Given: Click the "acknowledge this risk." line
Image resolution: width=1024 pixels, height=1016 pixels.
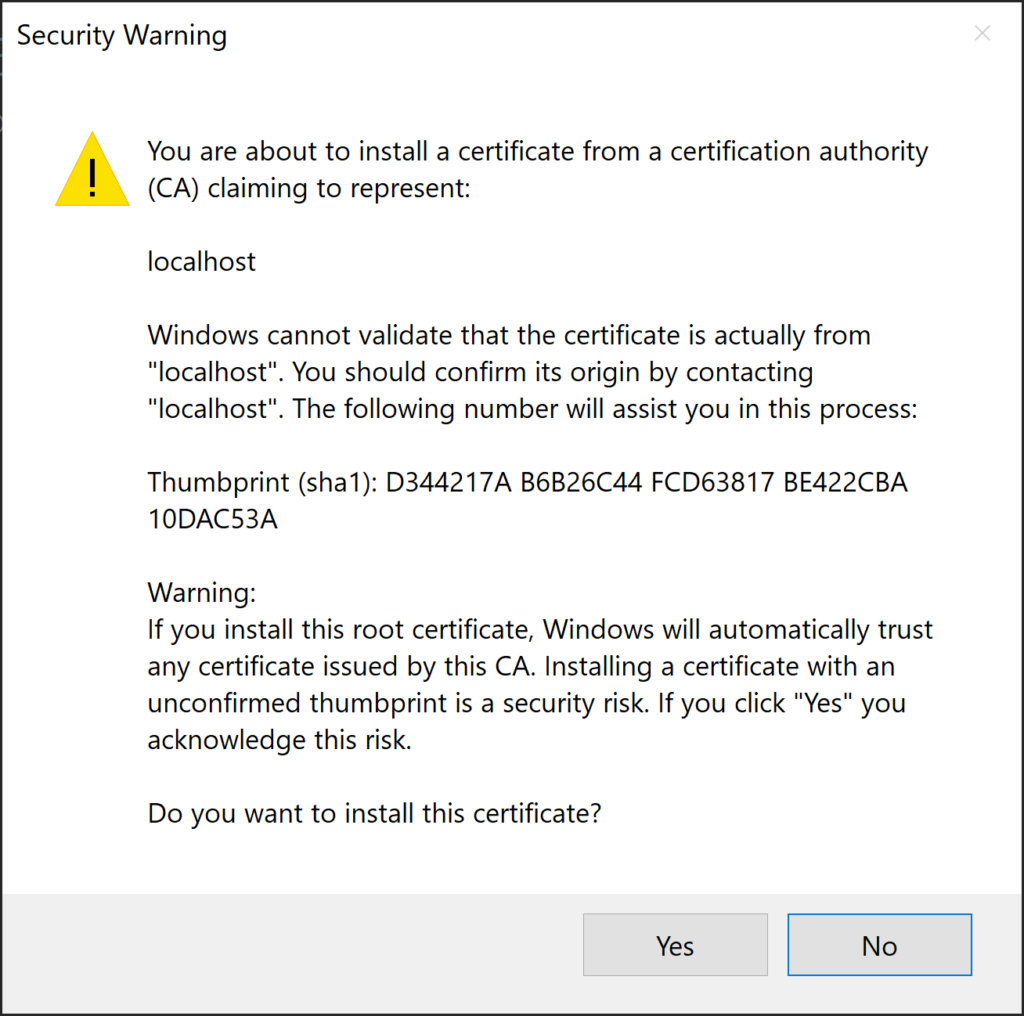Looking at the screenshot, I should point(279,740).
